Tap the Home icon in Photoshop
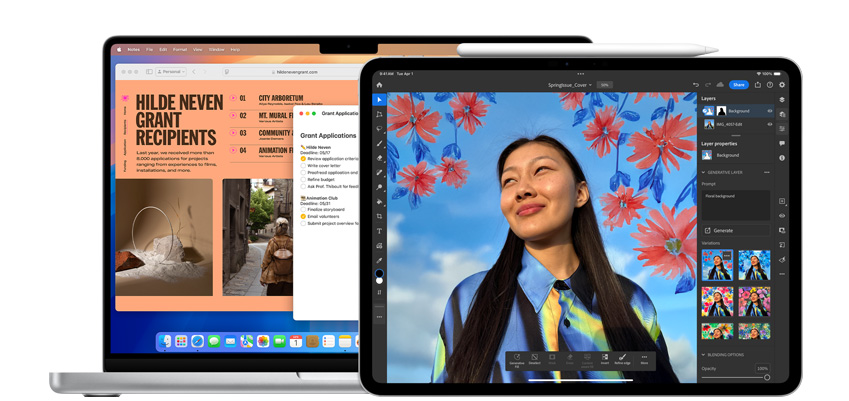Screen dimensions: 849x401 pos(379,85)
